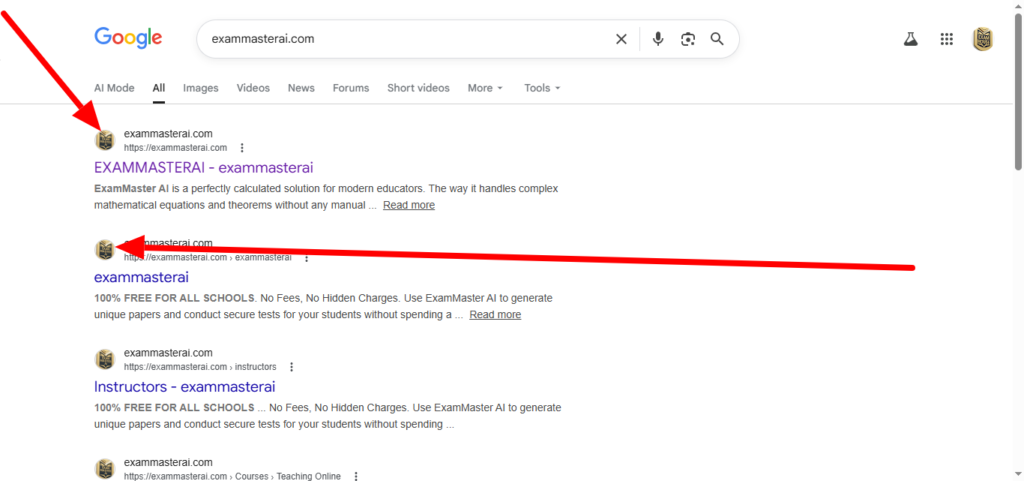The height and width of the screenshot is (481, 1024).
Task: Click favicon of the Teaching Online result
Action: click(105, 469)
